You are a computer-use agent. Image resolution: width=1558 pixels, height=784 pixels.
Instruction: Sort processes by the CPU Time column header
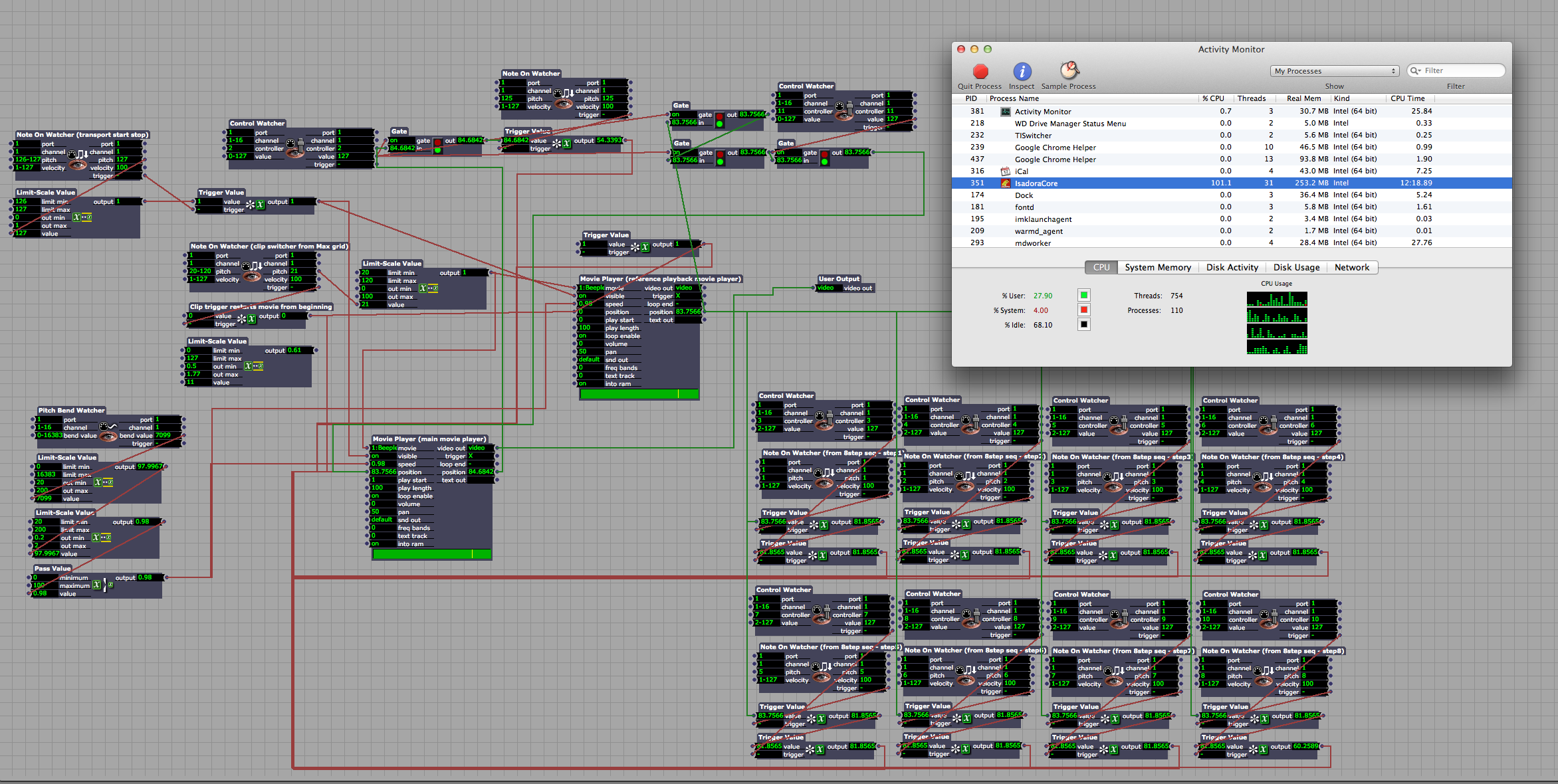(x=1407, y=98)
